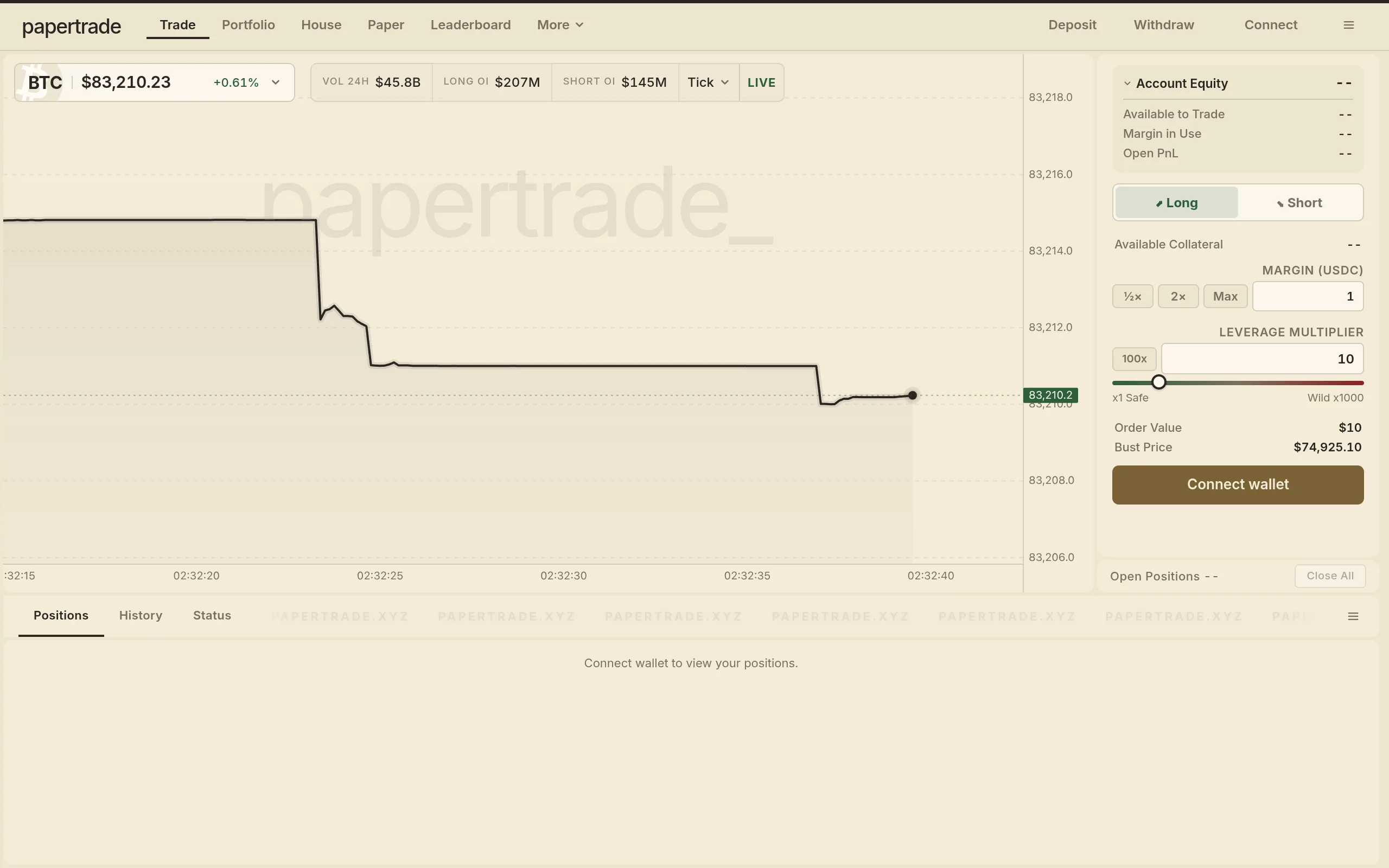Go to the House page
Viewport: 1389px width, 868px height.
click(x=321, y=25)
